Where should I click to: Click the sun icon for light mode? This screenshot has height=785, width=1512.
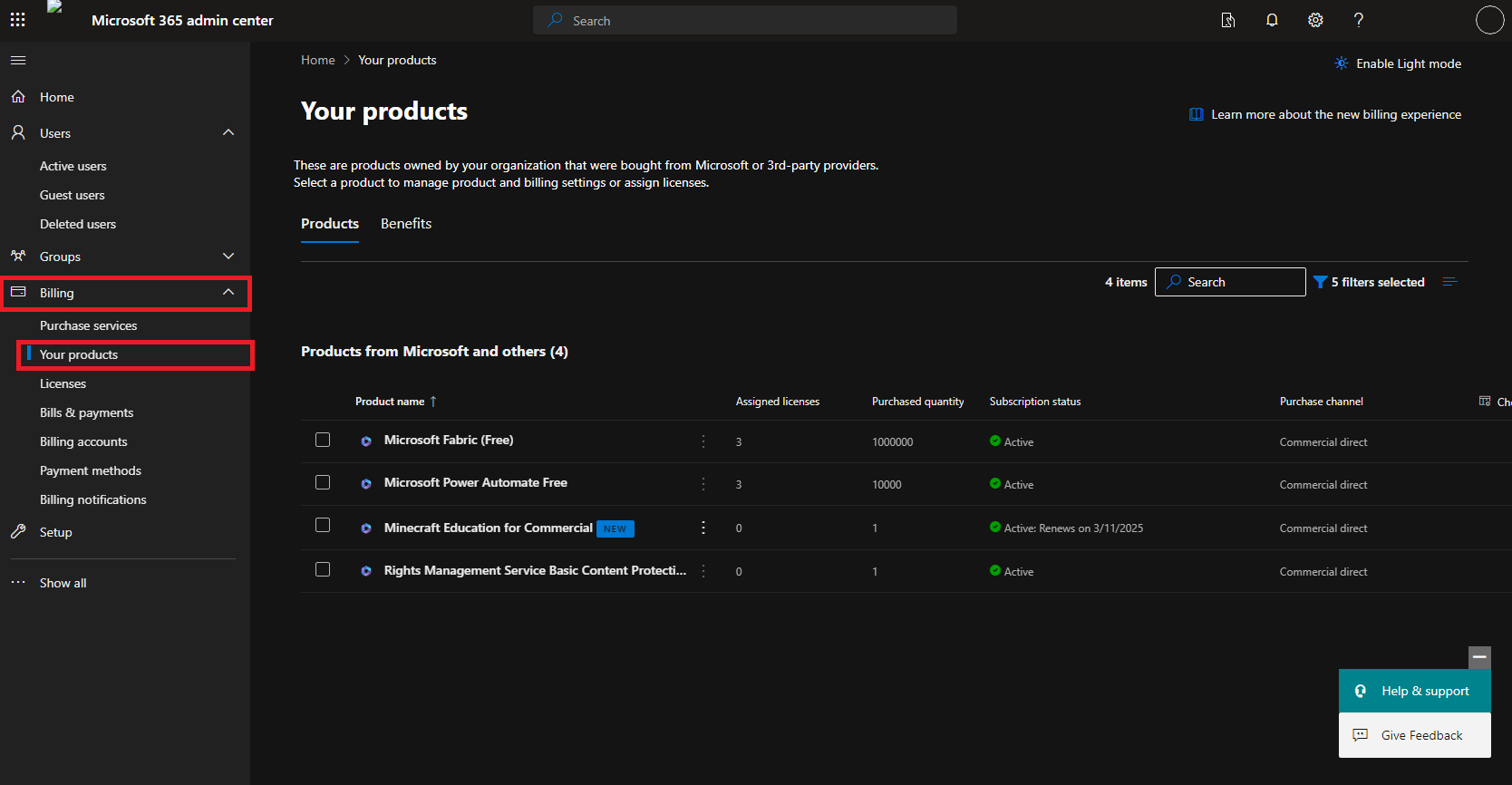click(x=1342, y=63)
